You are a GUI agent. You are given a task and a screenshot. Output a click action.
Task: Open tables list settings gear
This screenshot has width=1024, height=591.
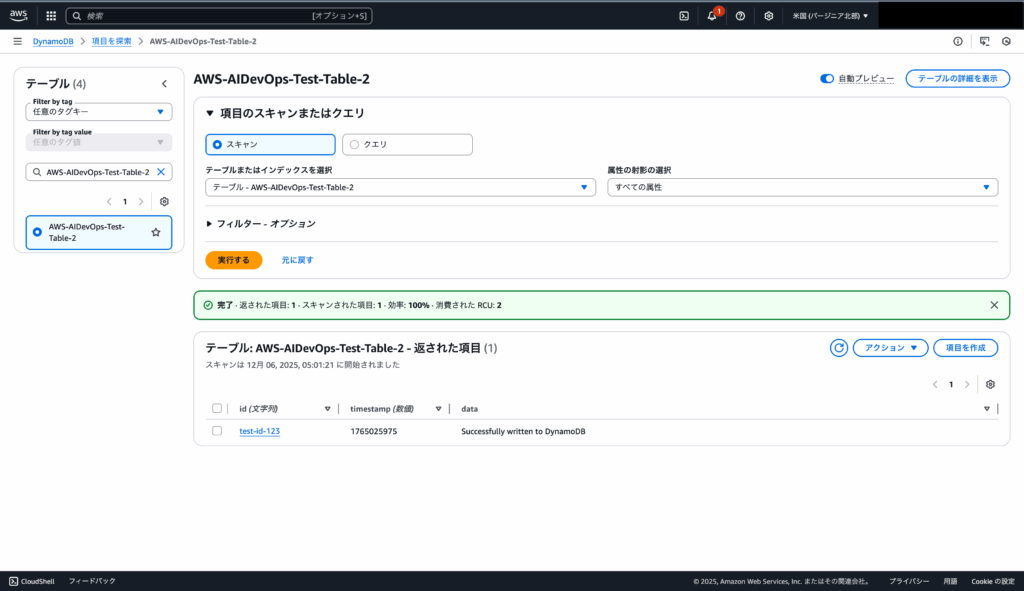click(164, 201)
